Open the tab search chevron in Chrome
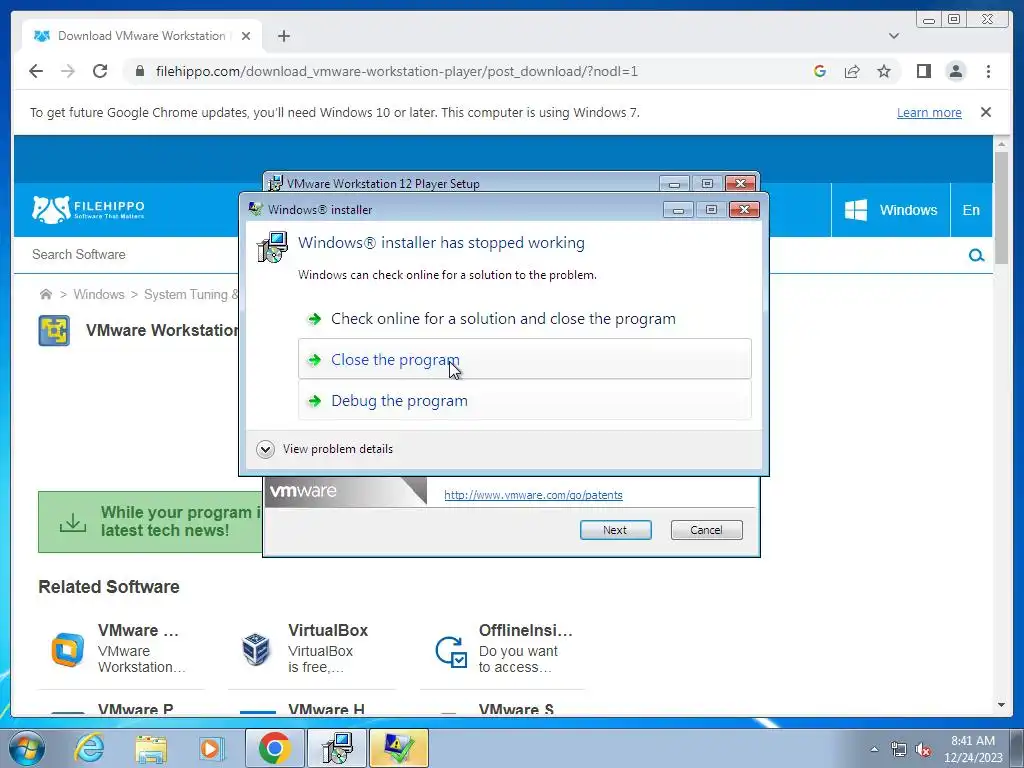The width and height of the screenshot is (1024, 768). (x=893, y=36)
